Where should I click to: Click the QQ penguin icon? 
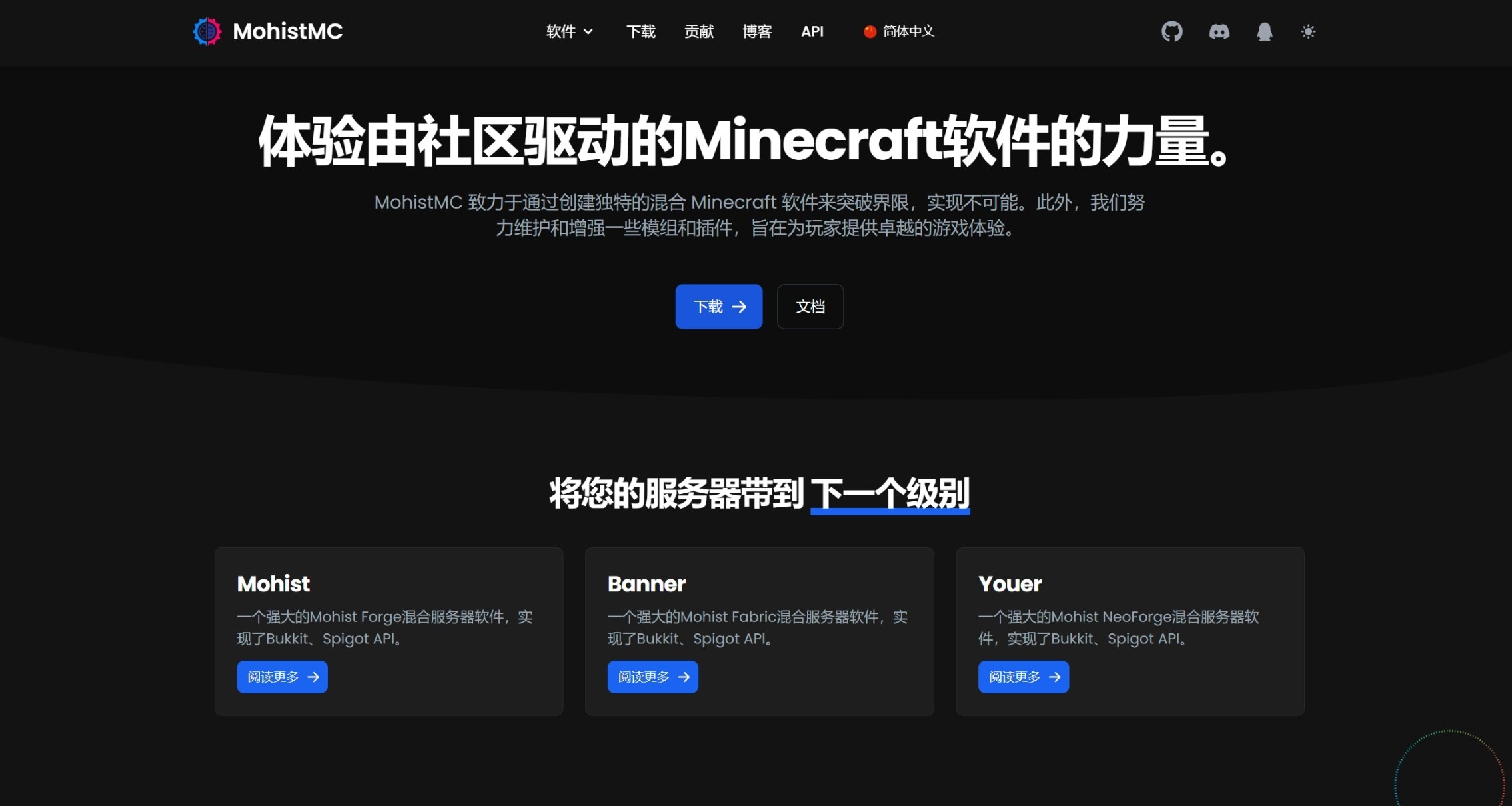pos(1265,31)
